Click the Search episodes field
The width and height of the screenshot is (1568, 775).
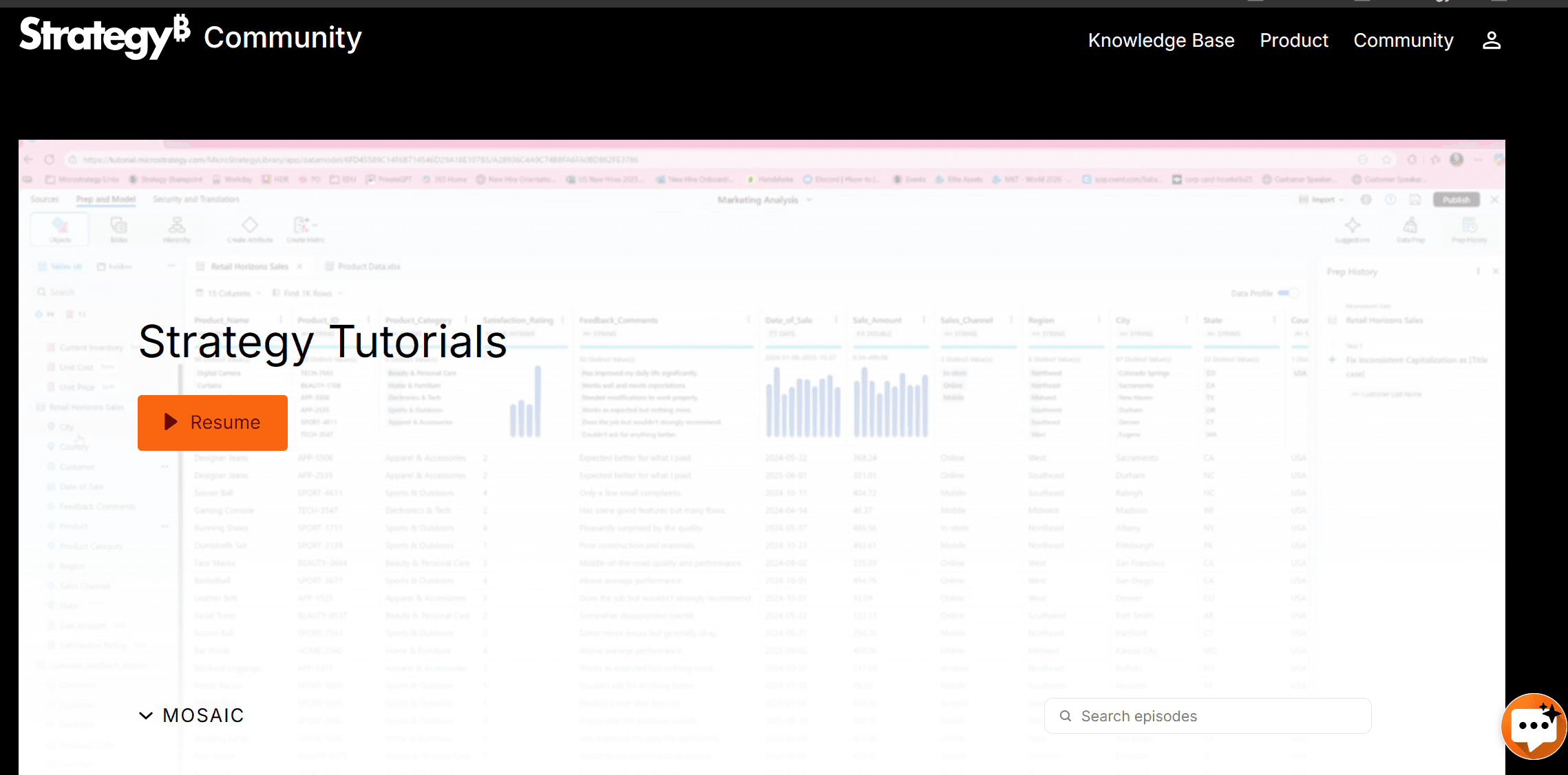1207,716
